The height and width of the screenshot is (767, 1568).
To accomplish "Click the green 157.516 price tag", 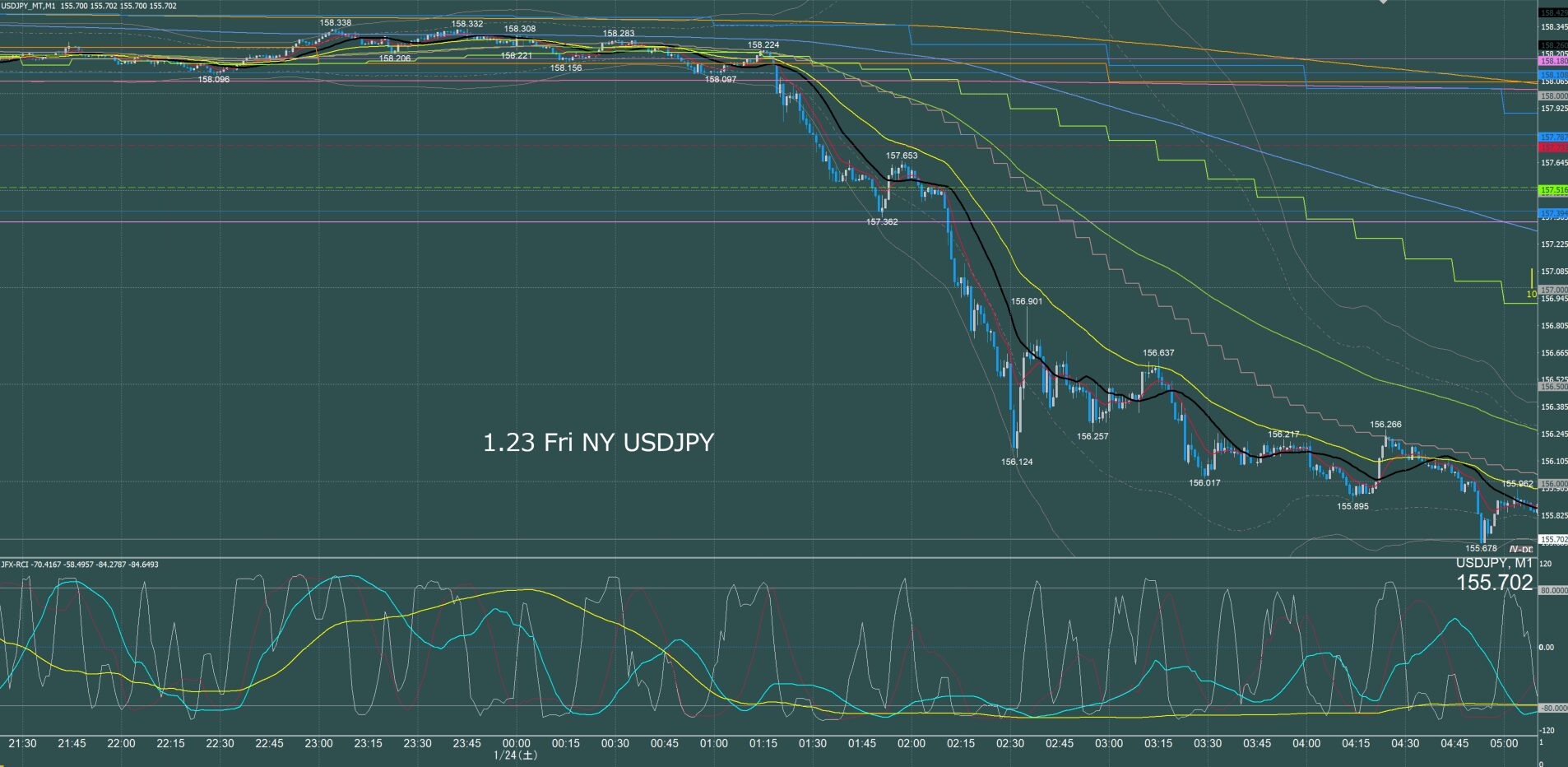I will (x=1552, y=190).
